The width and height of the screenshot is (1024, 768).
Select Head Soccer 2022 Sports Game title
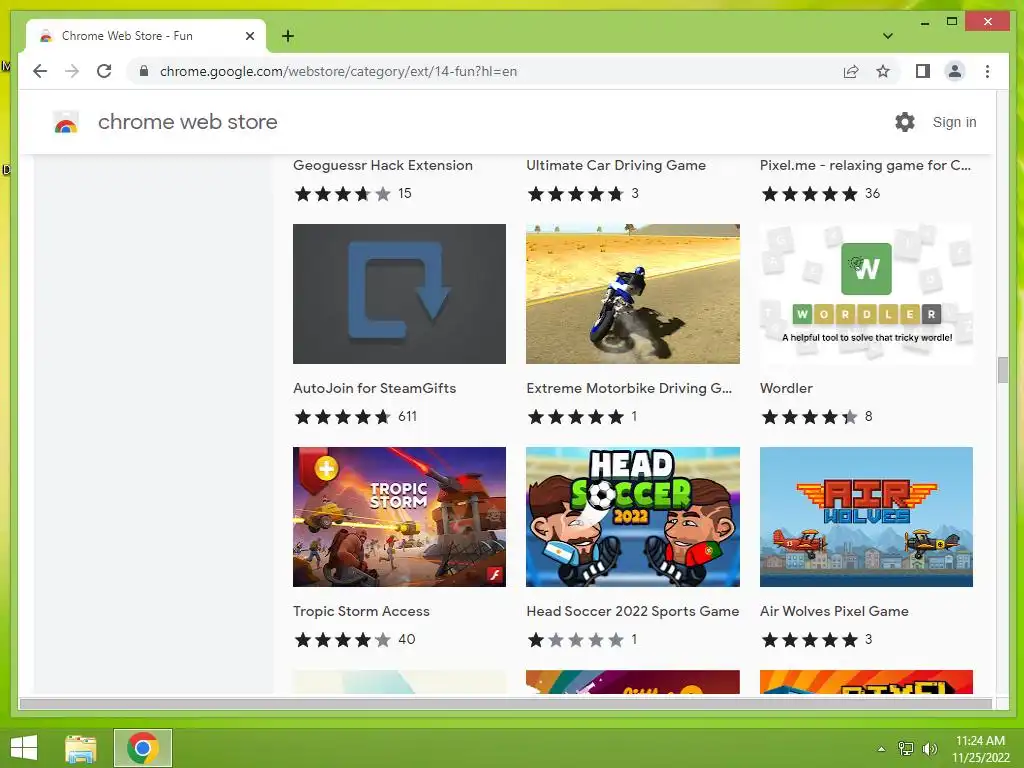coord(633,611)
